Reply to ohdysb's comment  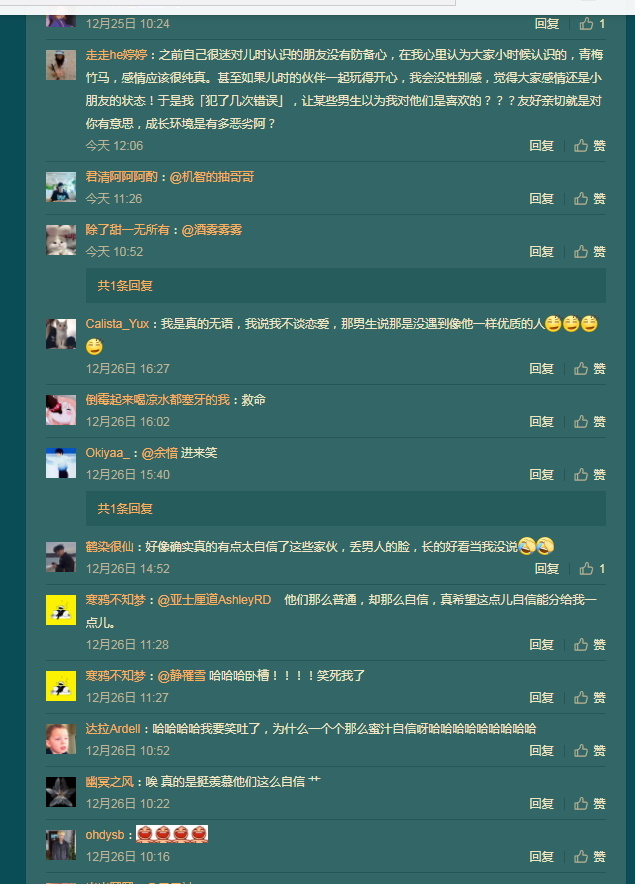coord(541,856)
